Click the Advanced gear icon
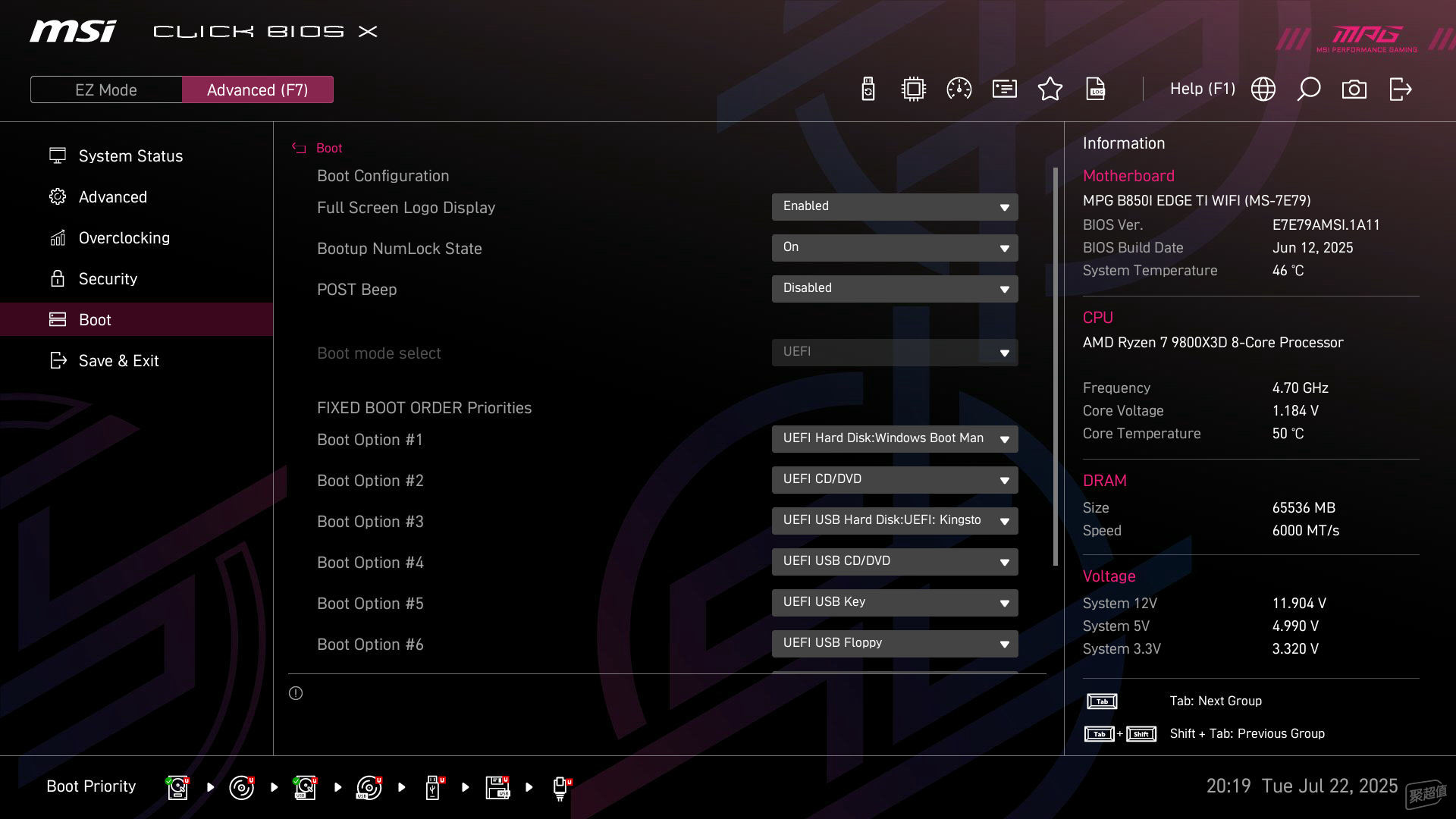This screenshot has height=819, width=1456. (58, 196)
